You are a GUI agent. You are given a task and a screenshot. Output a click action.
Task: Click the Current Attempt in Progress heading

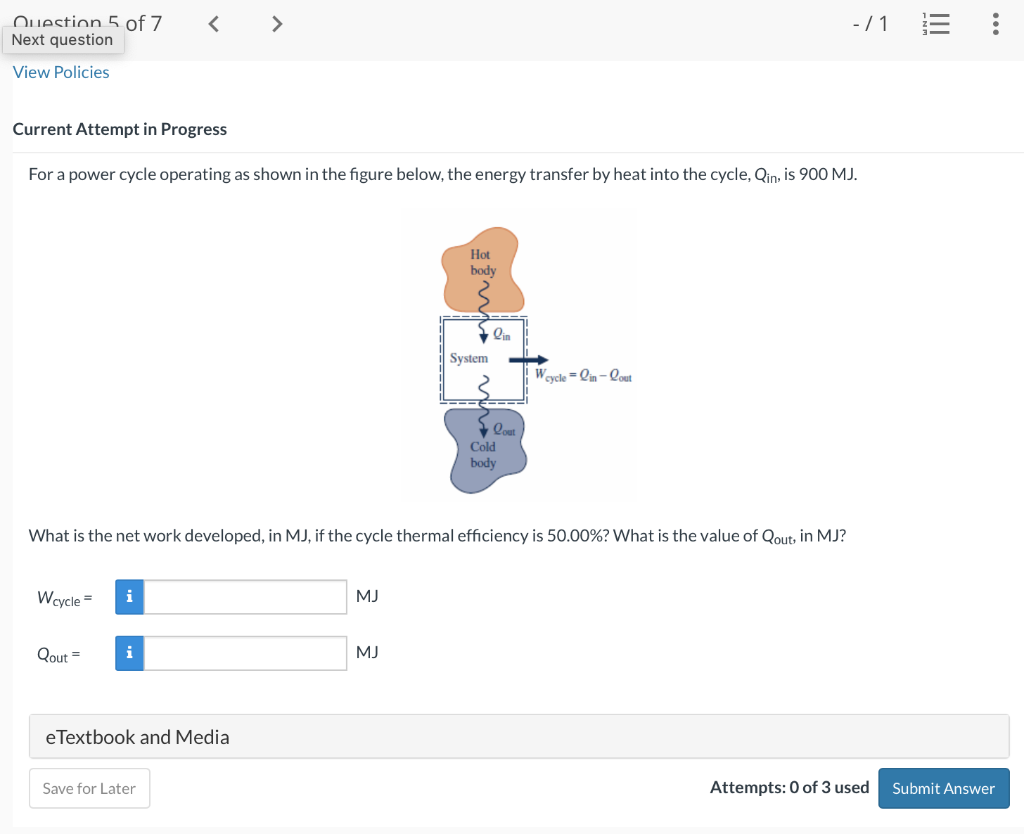point(120,129)
